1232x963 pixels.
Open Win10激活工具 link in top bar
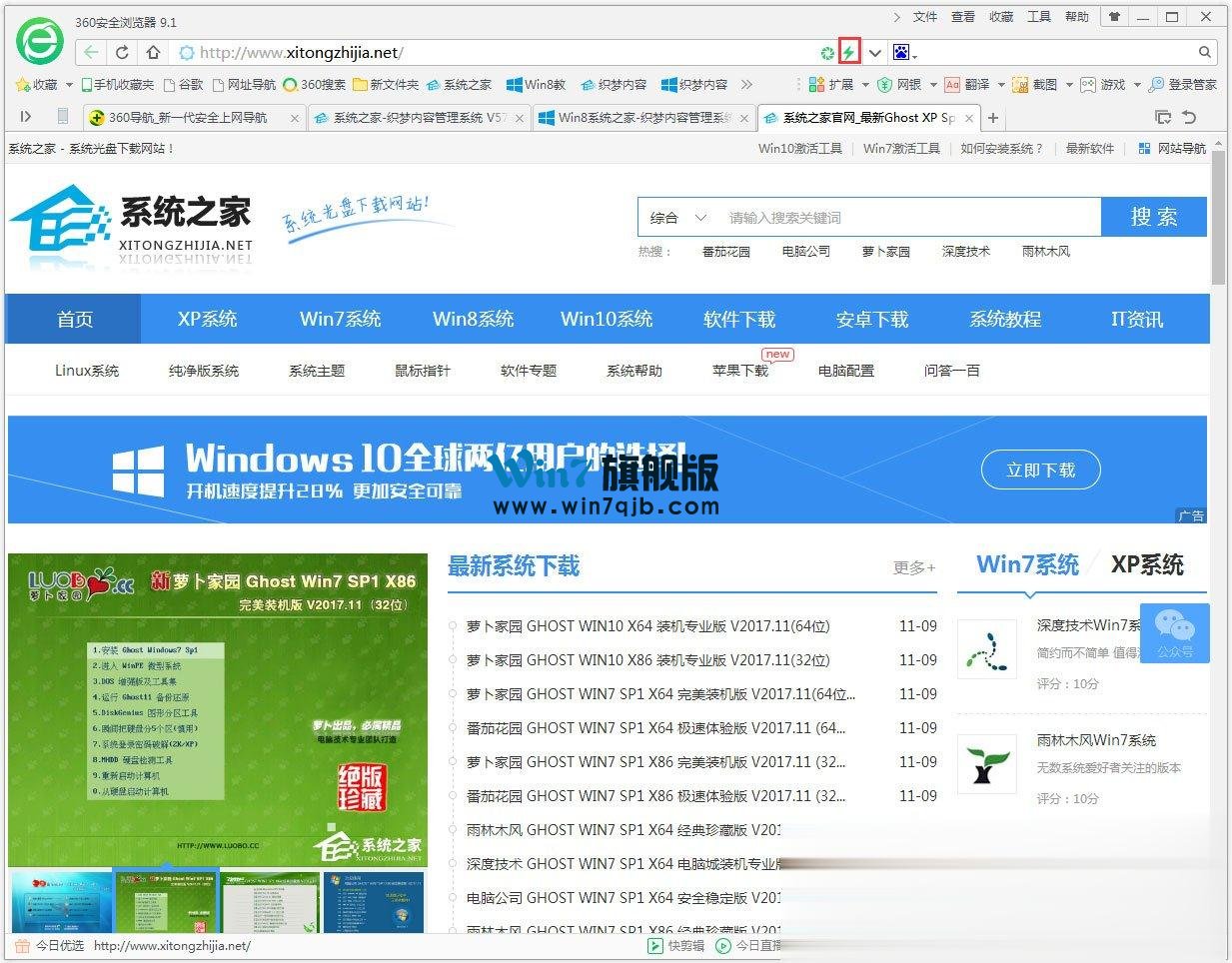799,148
